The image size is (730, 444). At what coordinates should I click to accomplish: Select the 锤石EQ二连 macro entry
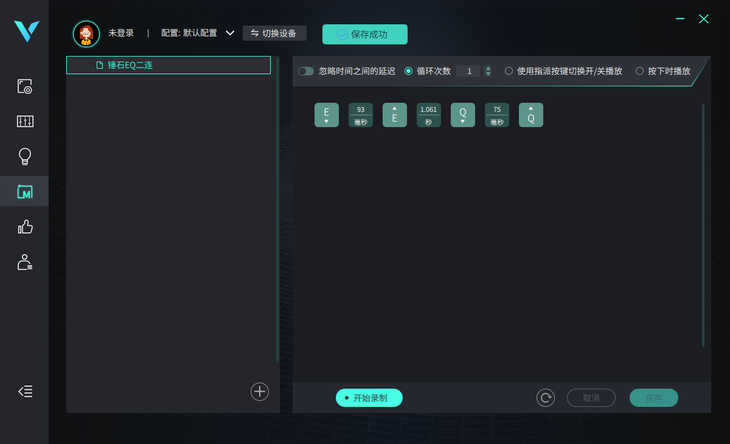169,65
